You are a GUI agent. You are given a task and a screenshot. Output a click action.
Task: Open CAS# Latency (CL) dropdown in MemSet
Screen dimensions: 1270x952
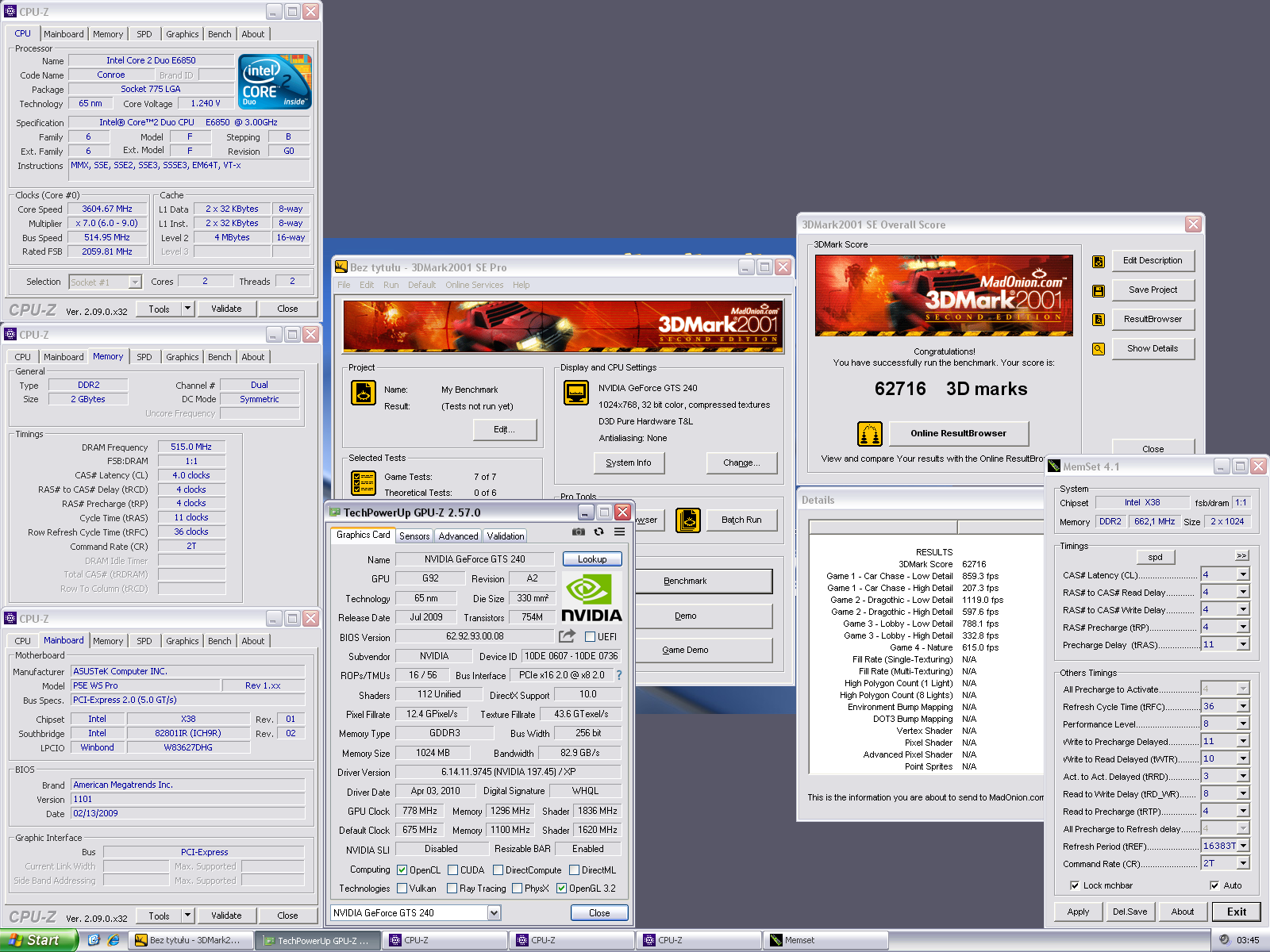(x=1243, y=574)
